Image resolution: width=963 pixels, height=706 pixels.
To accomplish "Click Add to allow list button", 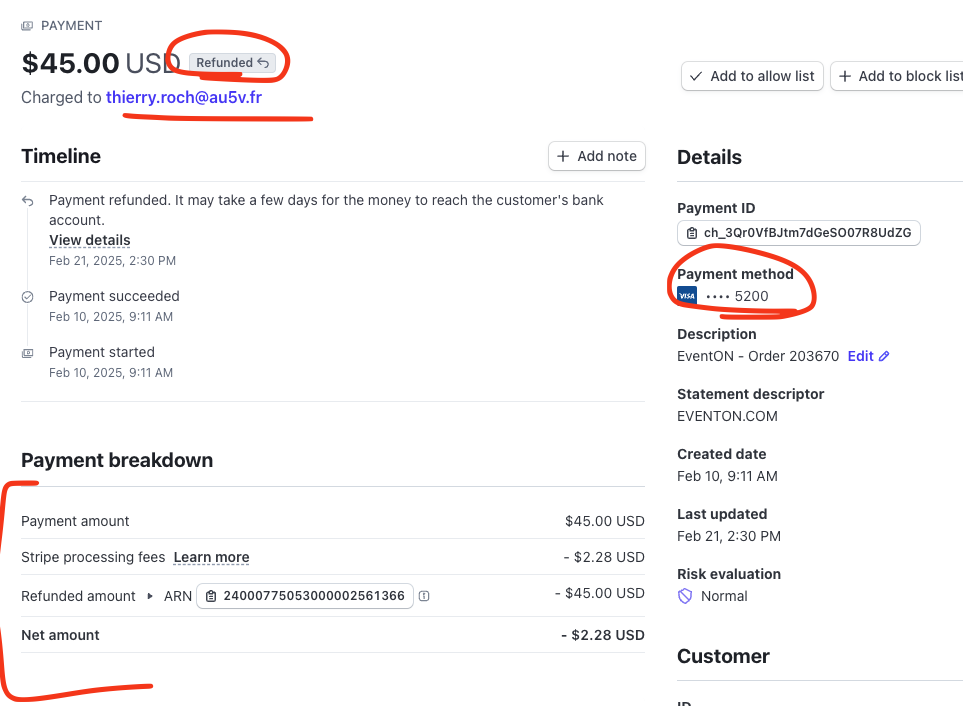I will (x=752, y=76).
